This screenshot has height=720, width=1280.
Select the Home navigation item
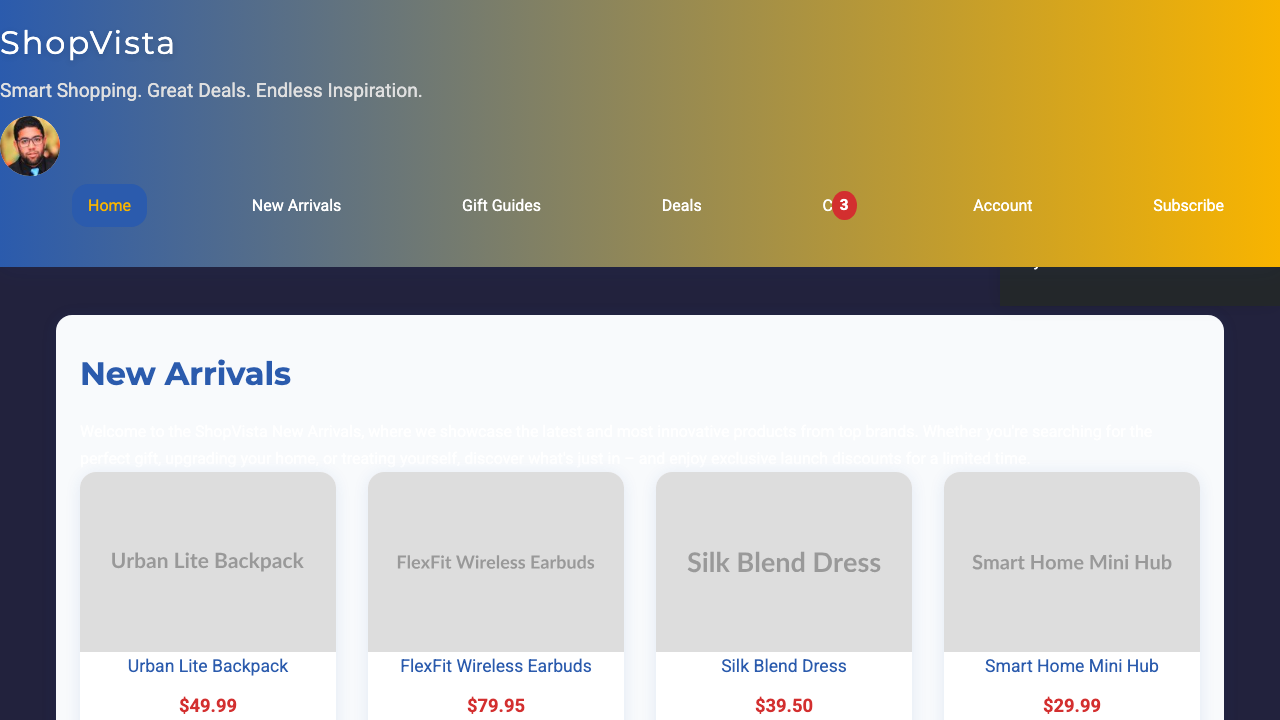[109, 205]
